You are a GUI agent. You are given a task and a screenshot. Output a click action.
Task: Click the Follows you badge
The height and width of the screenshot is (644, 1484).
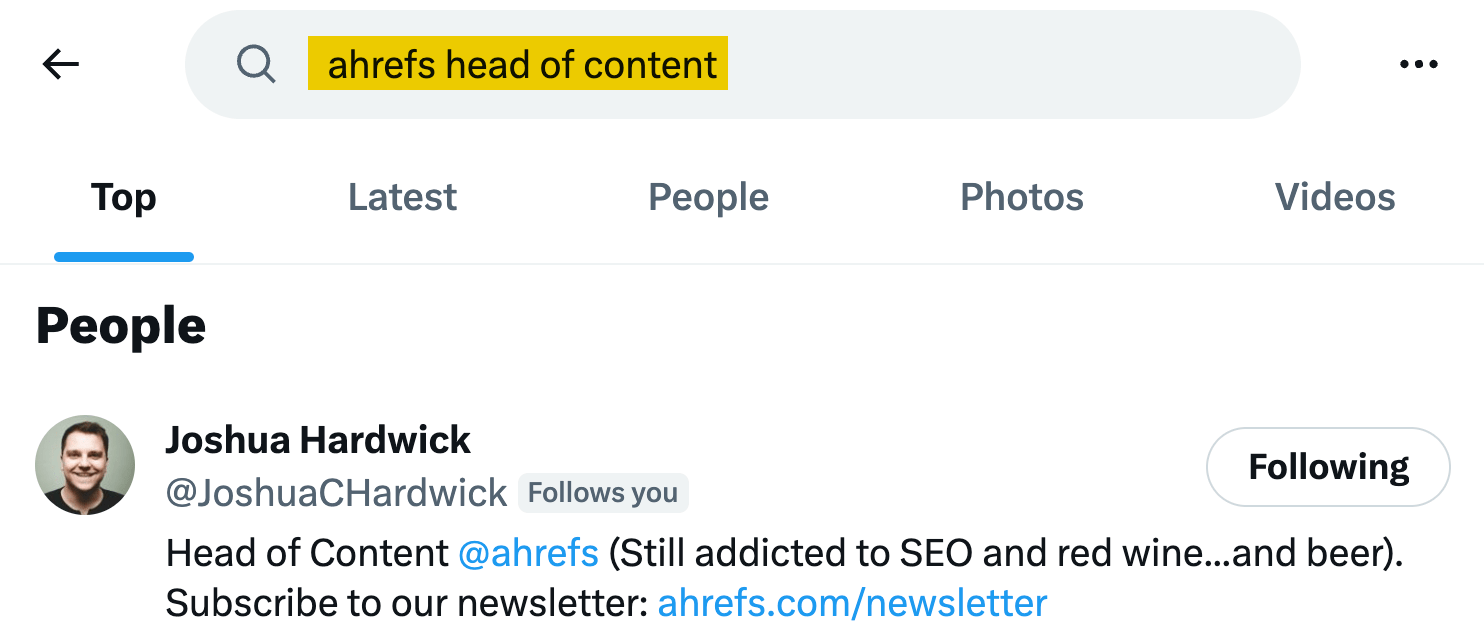point(603,492)
